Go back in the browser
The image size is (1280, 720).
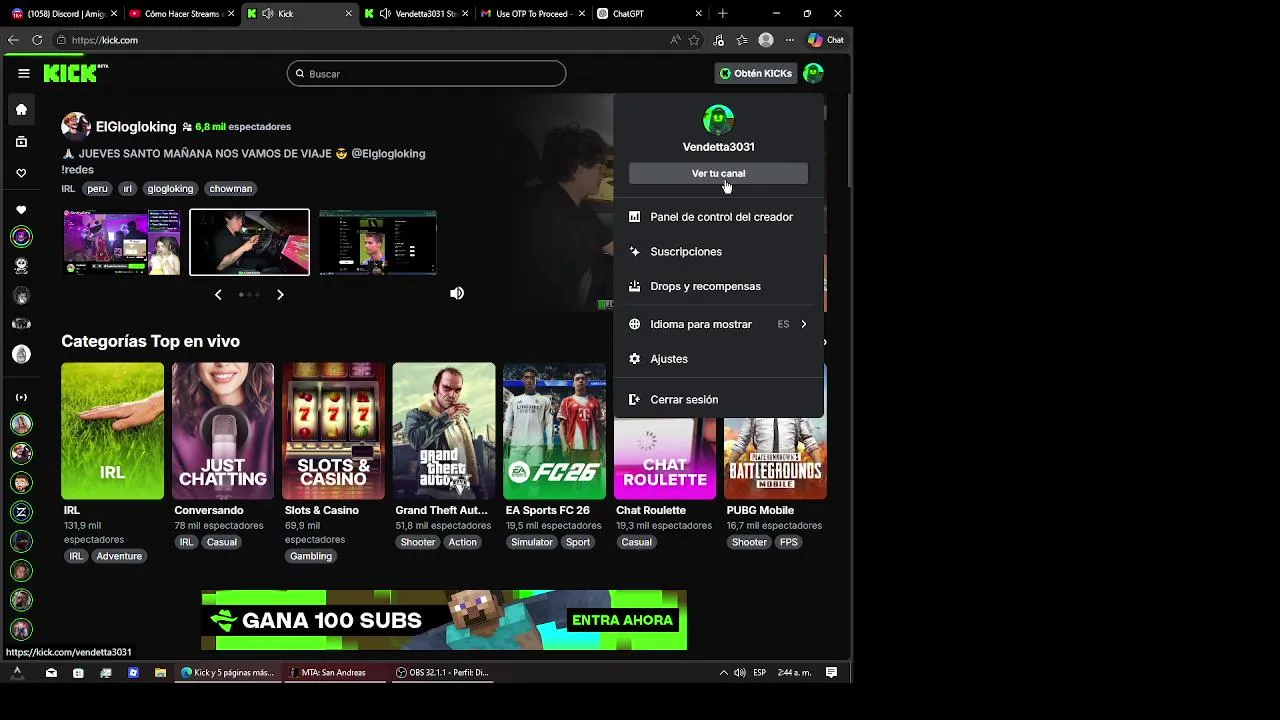[x=13, y=40]
